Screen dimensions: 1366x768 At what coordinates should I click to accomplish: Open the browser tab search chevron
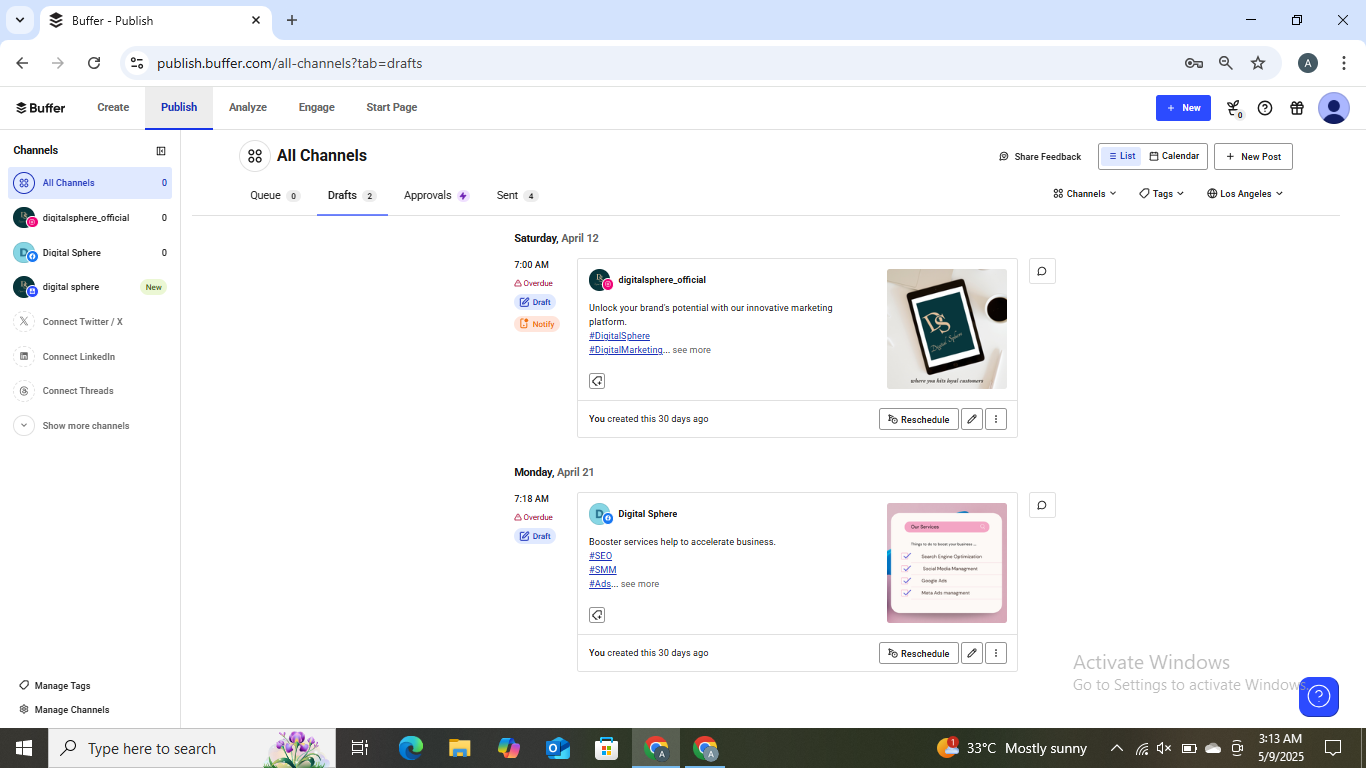tap(20, 20)
